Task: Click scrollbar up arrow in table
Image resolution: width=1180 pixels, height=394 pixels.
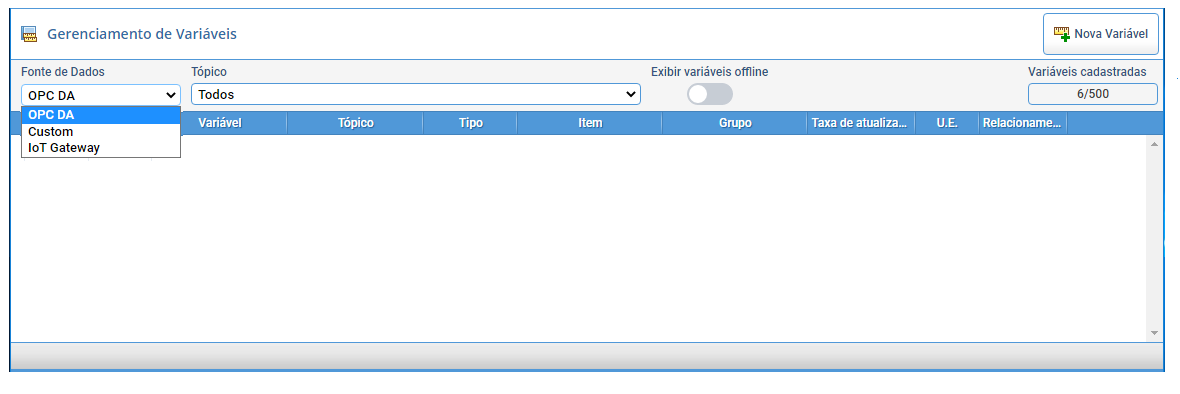Action: 1154,144
